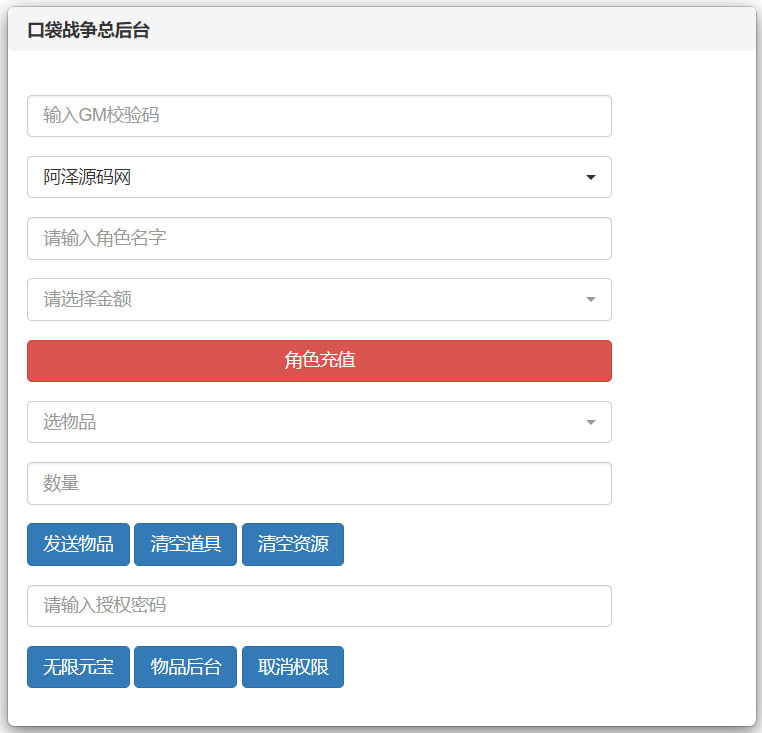Focus the 请输入授权密码 password field
The width and height of the screenshot is (762, 733).
coord(318,606)
